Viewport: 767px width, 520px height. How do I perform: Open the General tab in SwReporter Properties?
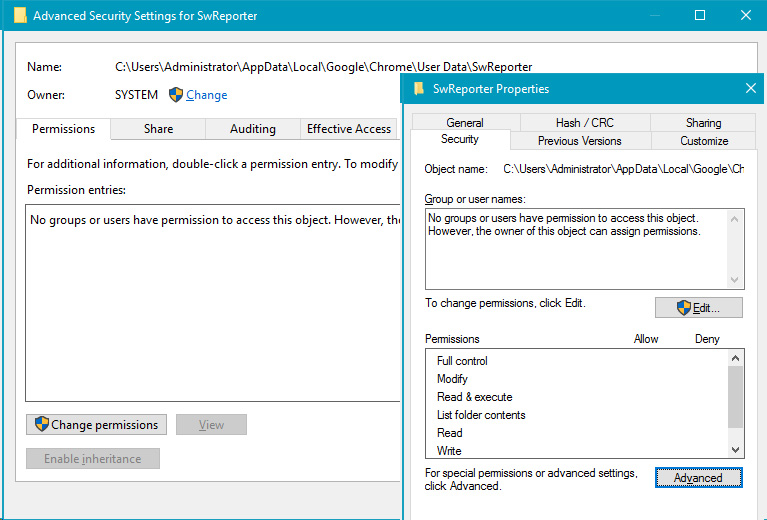pyautogui.click(x=465, y=122)
